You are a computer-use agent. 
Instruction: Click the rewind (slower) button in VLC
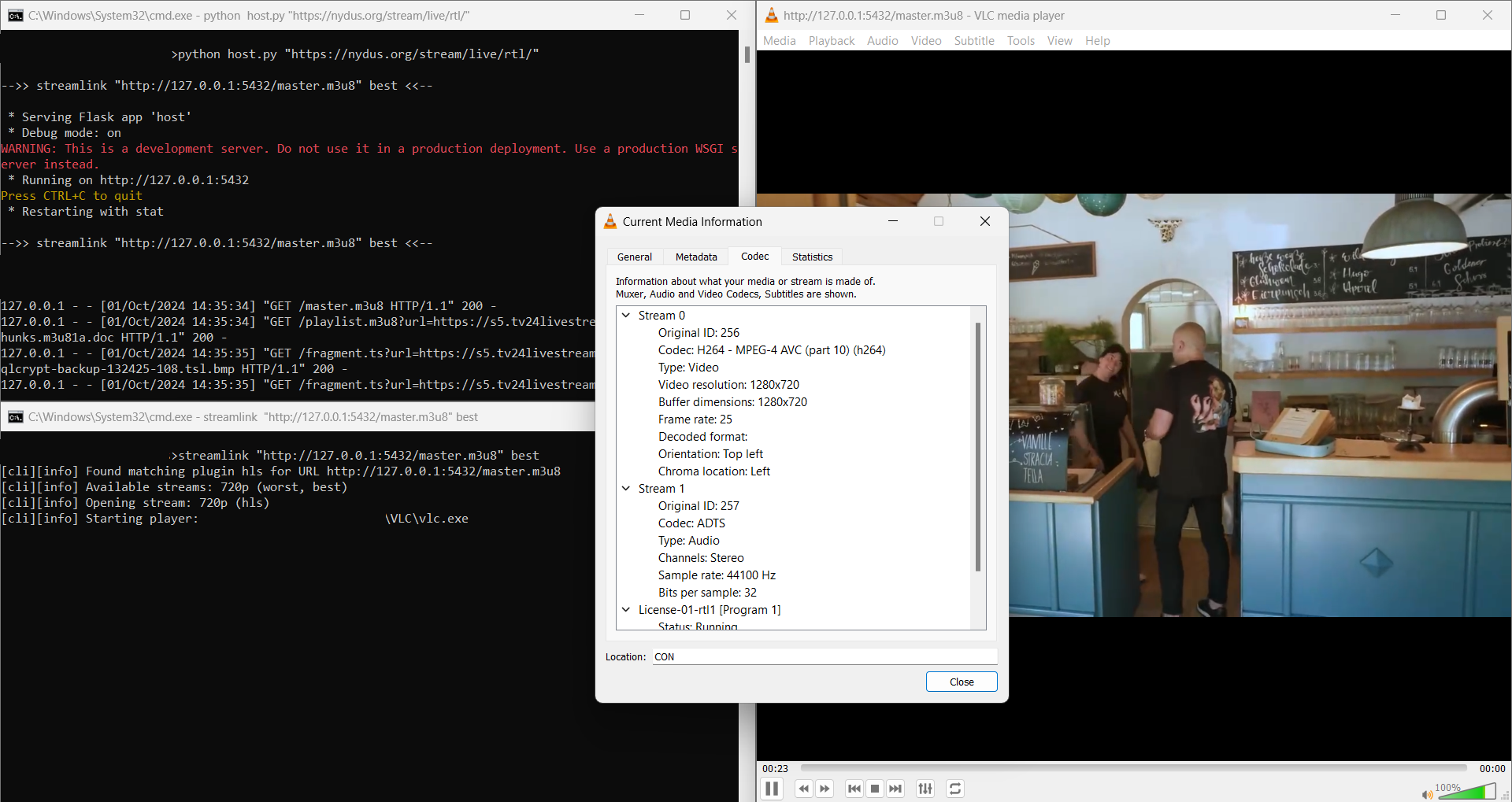coord(803,789)
